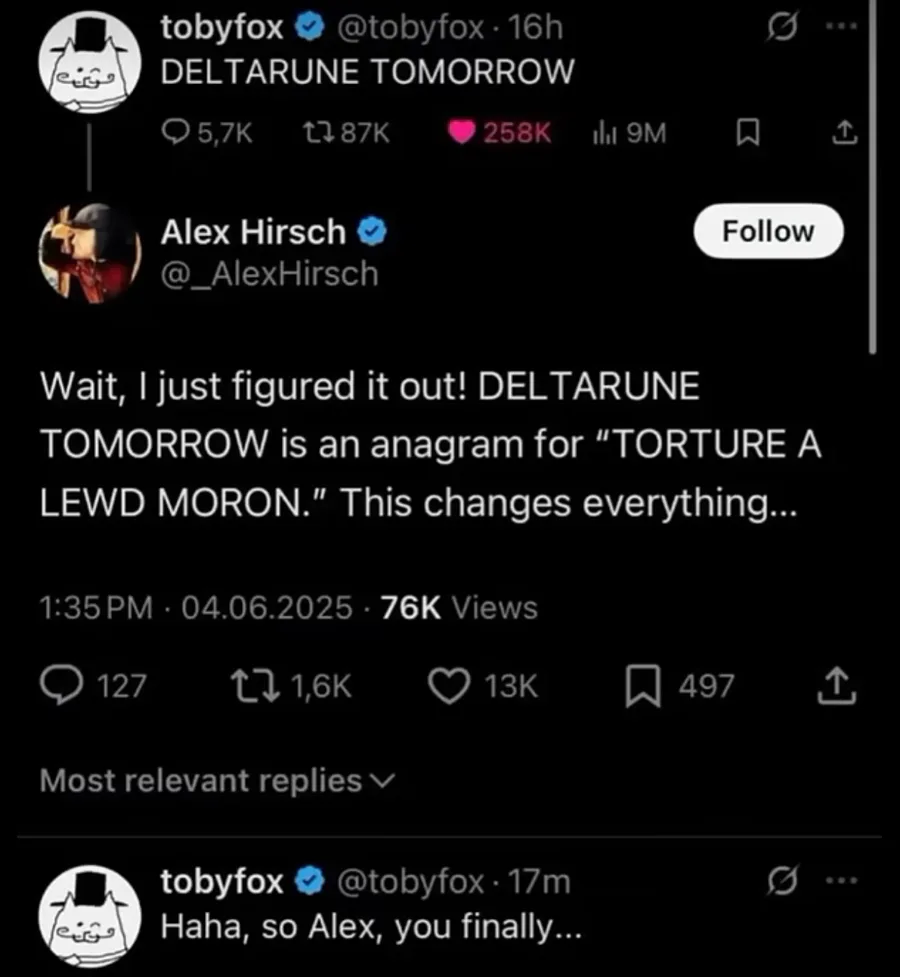Follow Alex Hirsch
The height and width of the screenshot is (977, 900).
click(768, 232)
